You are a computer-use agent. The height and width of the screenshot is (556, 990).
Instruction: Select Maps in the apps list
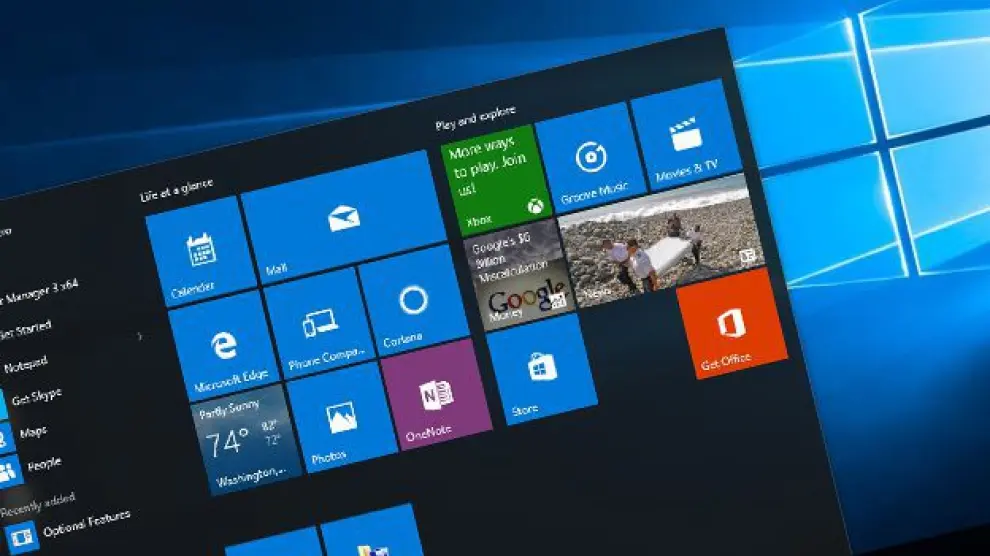32,432
